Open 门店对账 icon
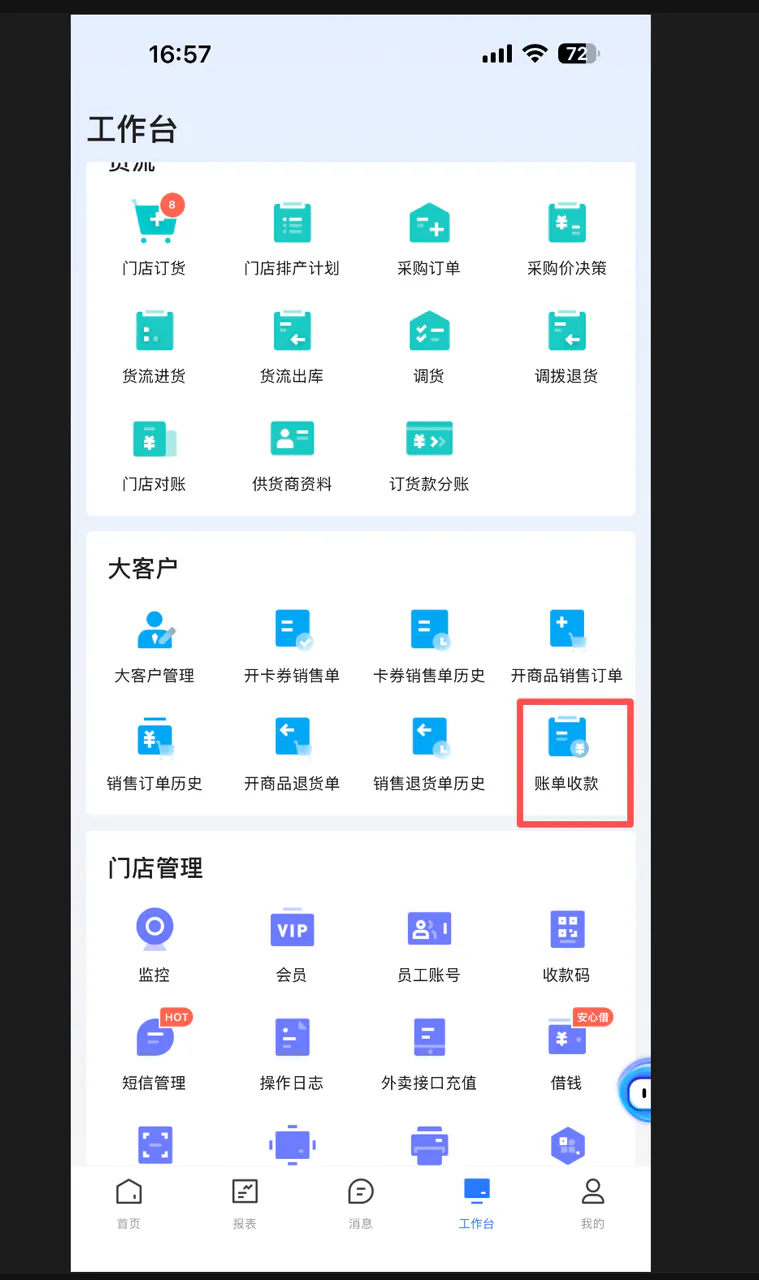 (154, 438)
